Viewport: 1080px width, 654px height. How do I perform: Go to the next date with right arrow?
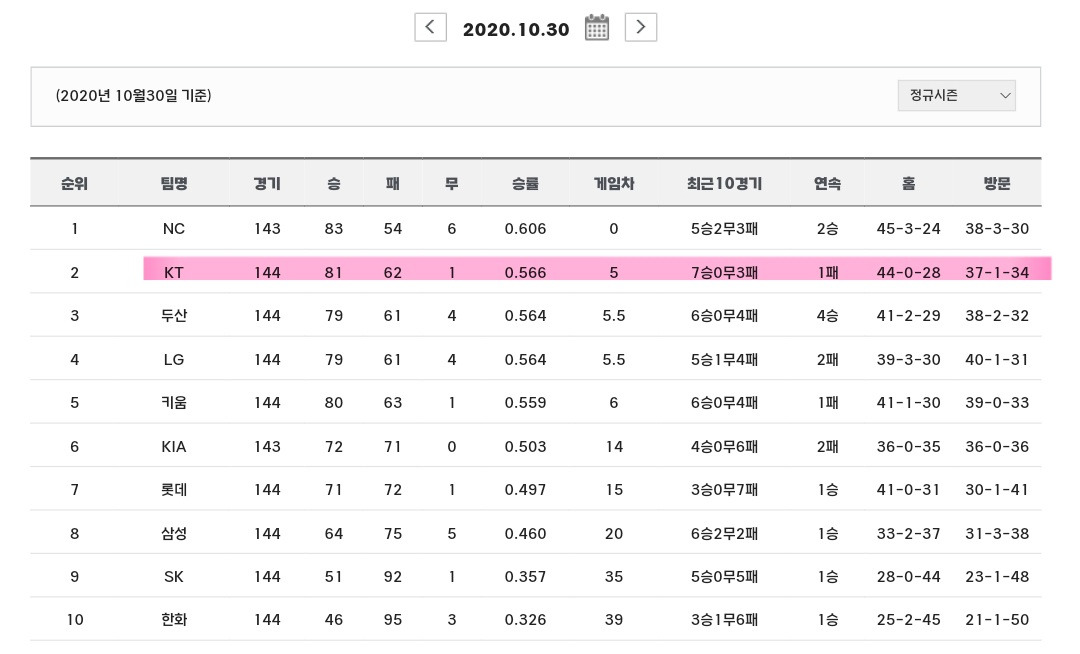click(641, 28)
